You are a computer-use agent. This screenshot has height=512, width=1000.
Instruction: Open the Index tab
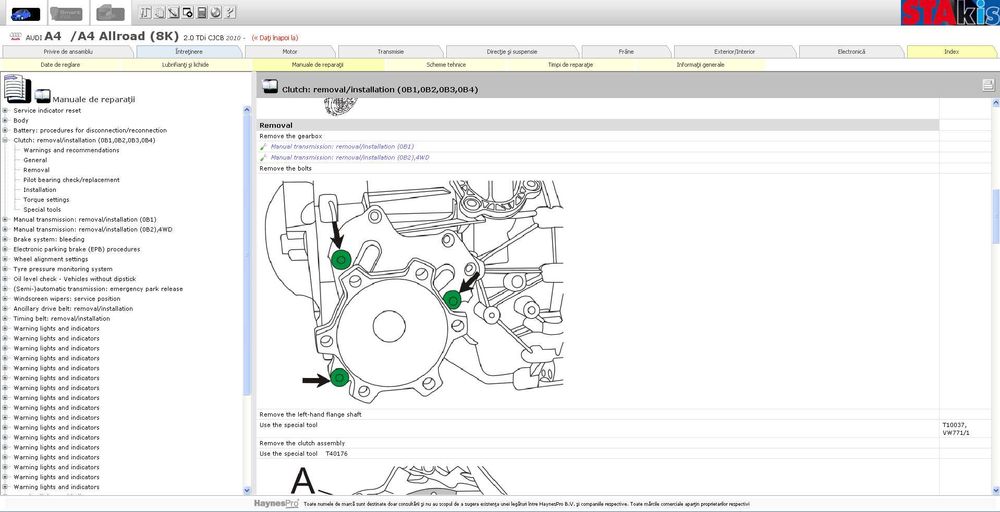tap(952, 52)
